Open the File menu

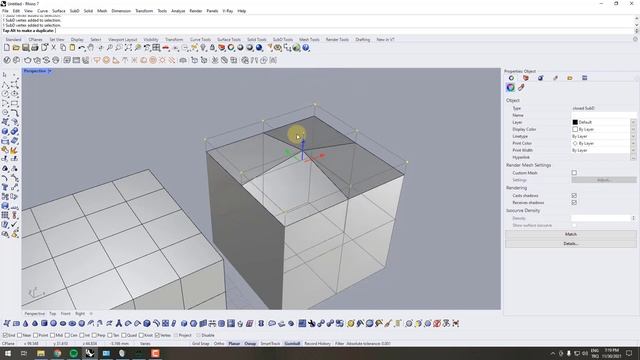click(5, 11)
